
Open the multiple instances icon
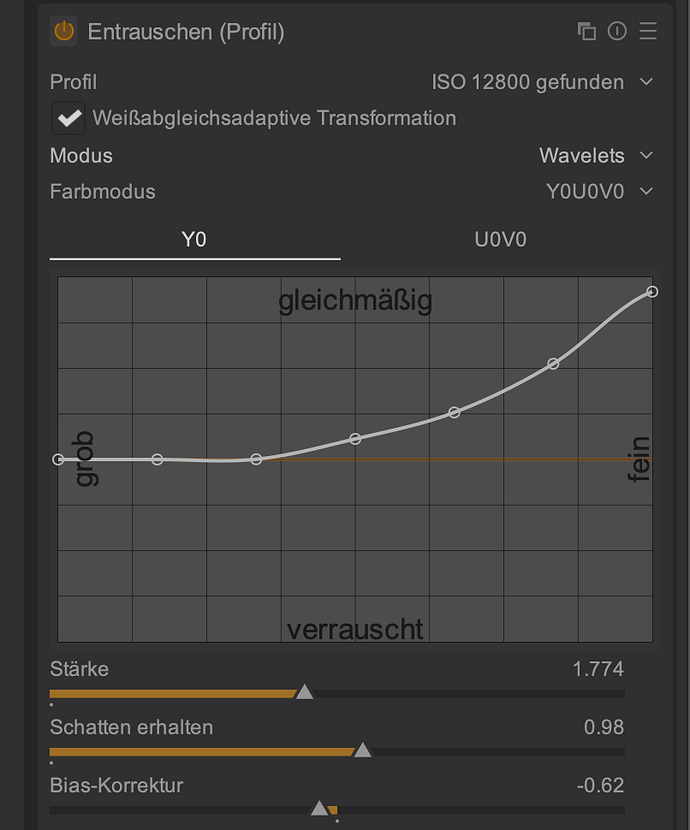586,31
